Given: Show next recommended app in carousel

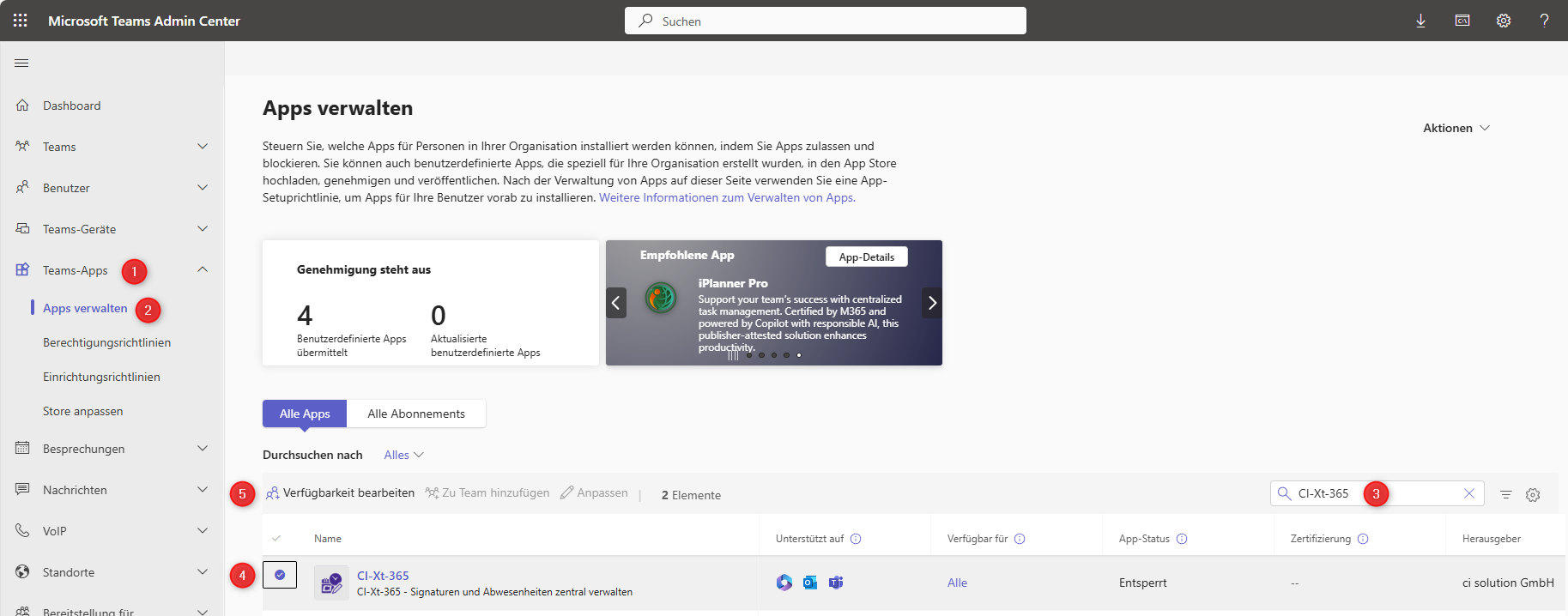Looking at the screenshot, I should click(x=932, y=303).
